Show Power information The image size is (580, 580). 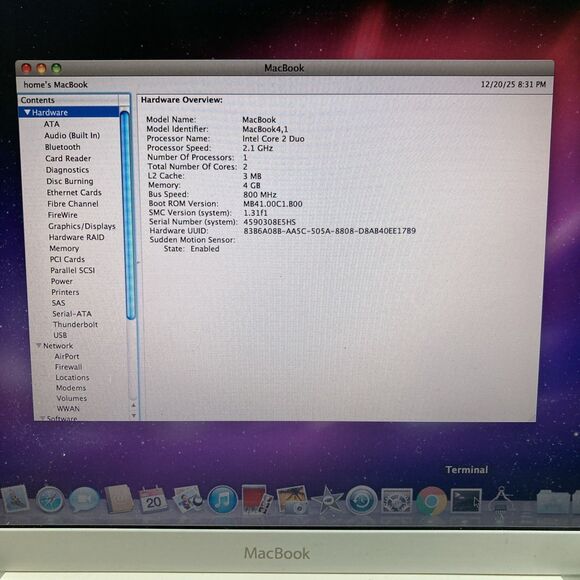(61, 281)
